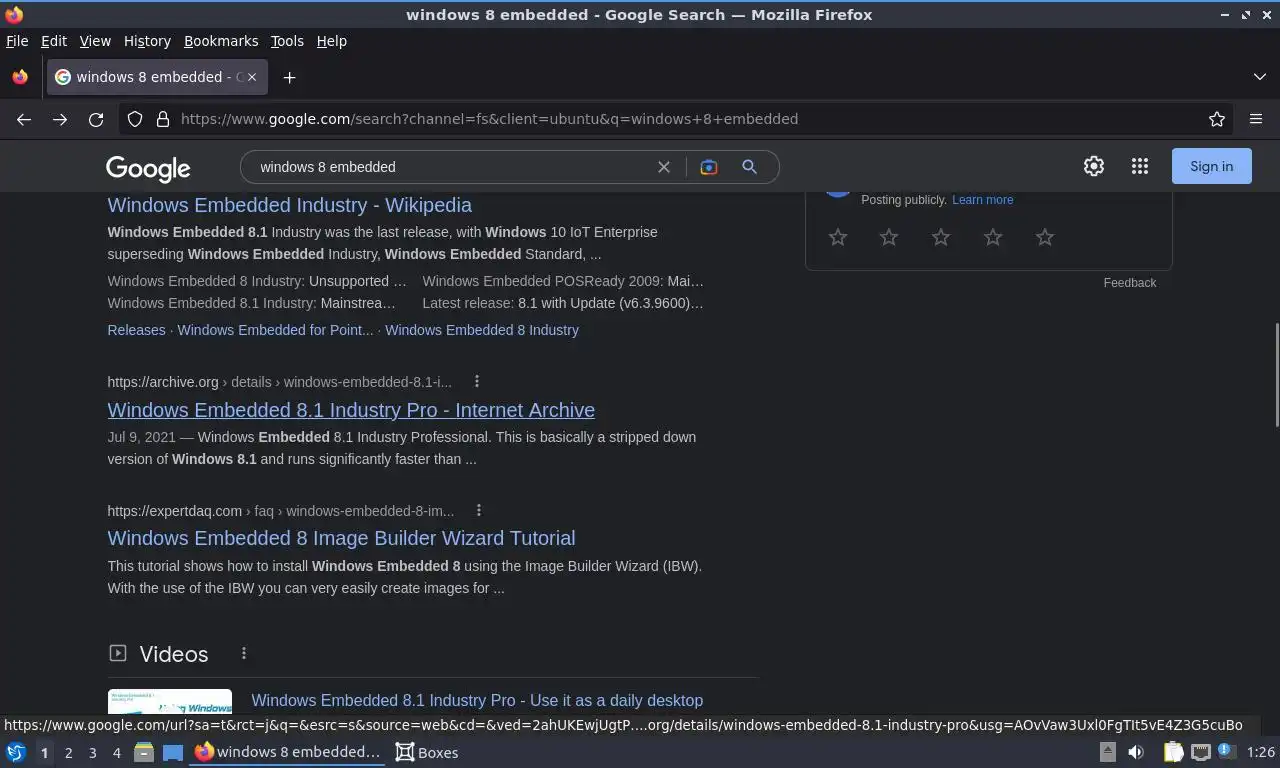Open Windows Embedded 8.1 Industry Pro Internet Archive

pyautogui.click(x=351, y=410)
